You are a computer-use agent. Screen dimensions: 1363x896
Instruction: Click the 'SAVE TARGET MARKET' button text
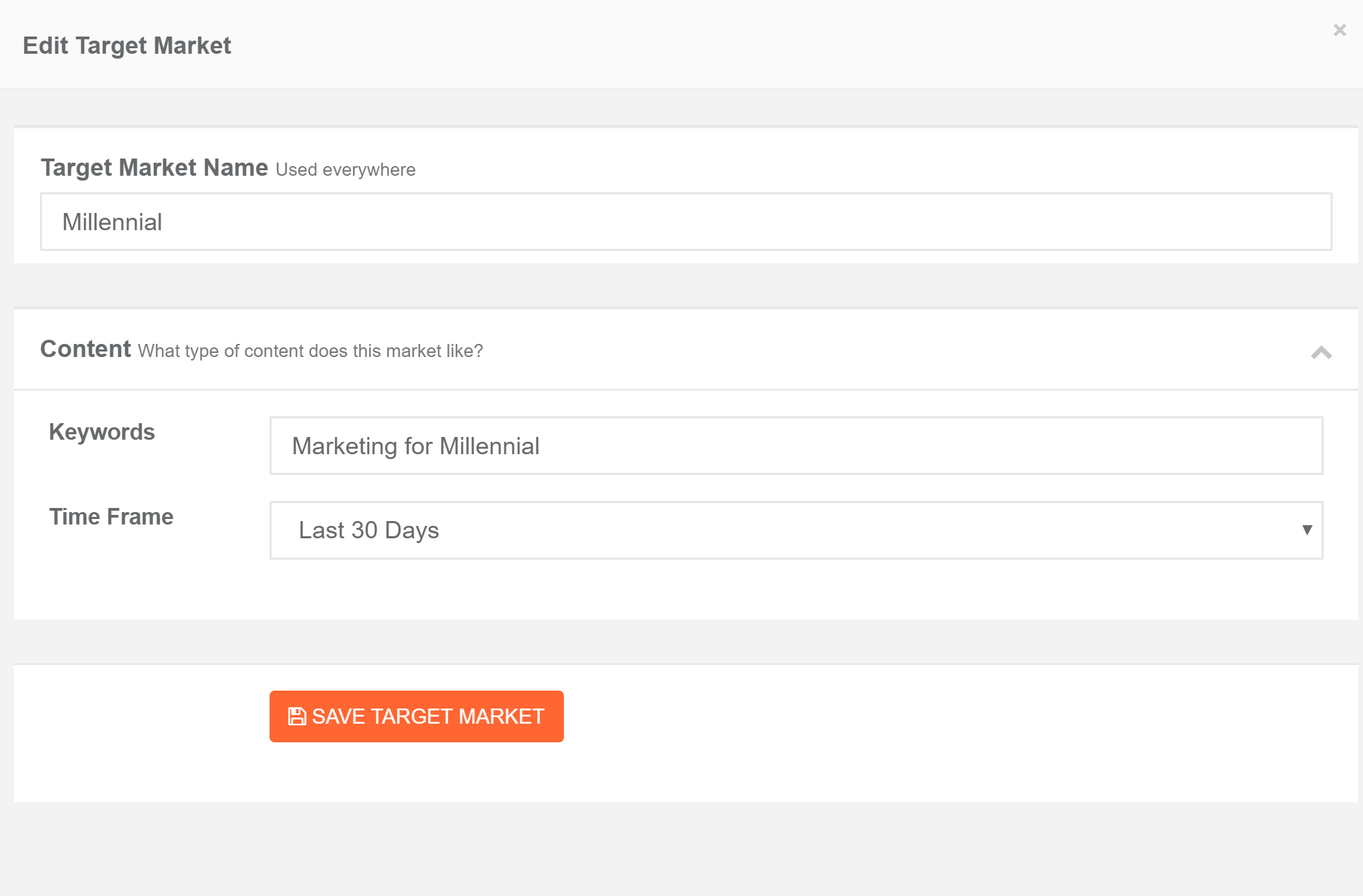[428, 717]
